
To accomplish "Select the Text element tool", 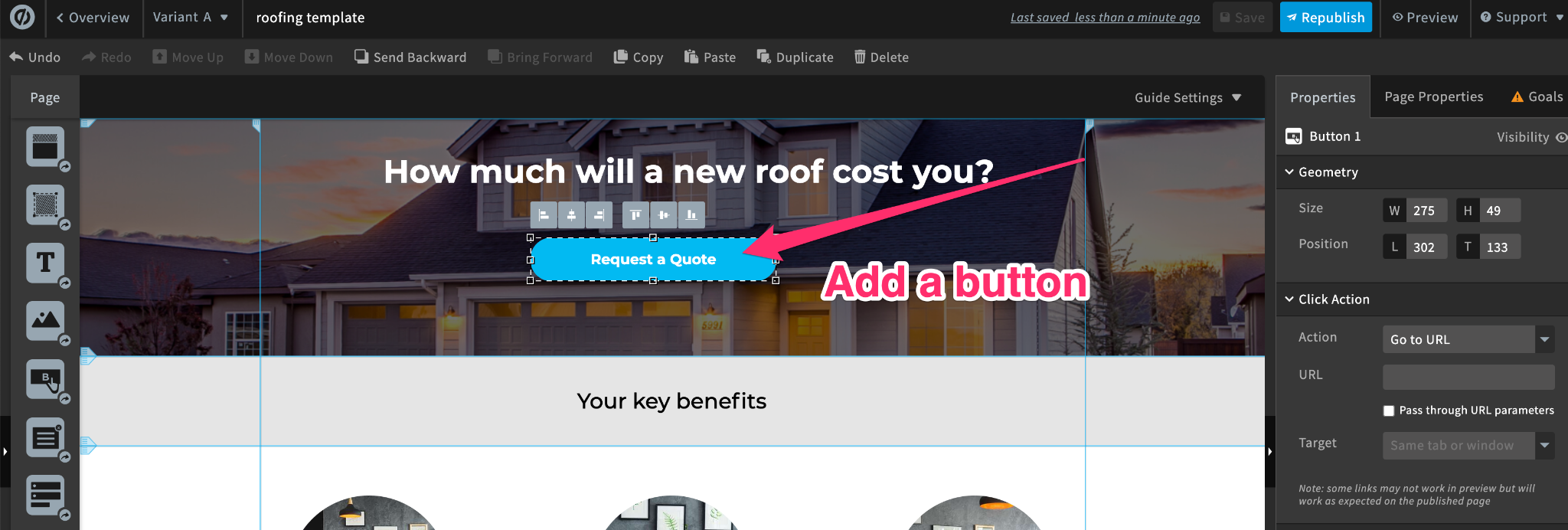I will [45, 263].
